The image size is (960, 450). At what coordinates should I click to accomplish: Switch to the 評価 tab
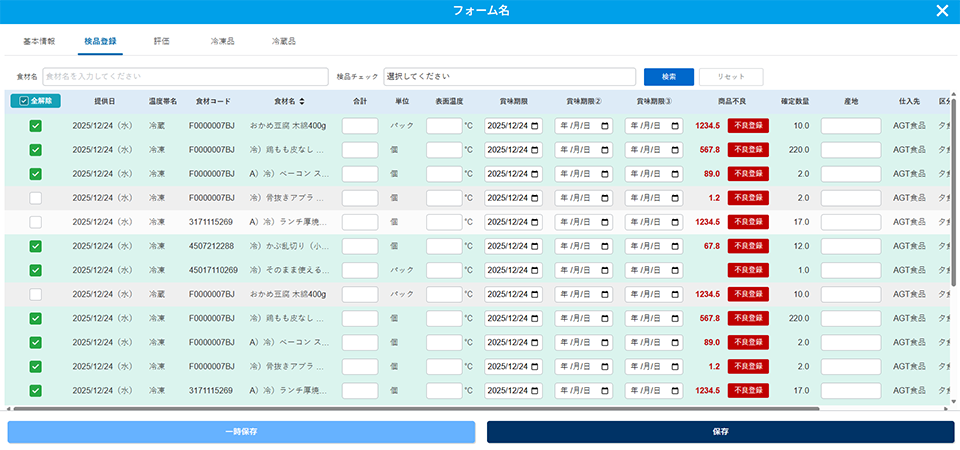coord(162,42)
